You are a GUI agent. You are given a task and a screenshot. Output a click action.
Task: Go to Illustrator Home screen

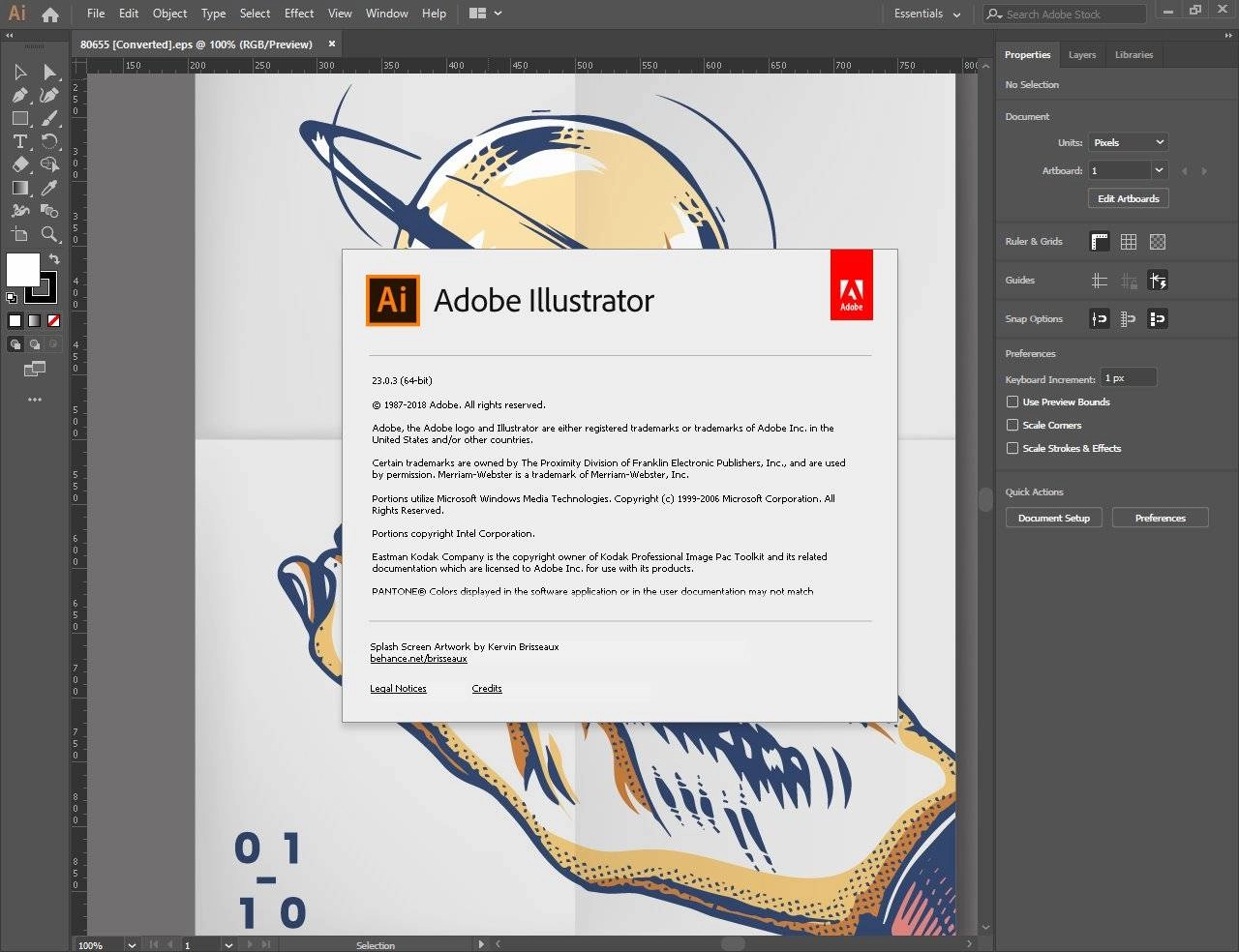pyautogui.click(x=50, y=15)
